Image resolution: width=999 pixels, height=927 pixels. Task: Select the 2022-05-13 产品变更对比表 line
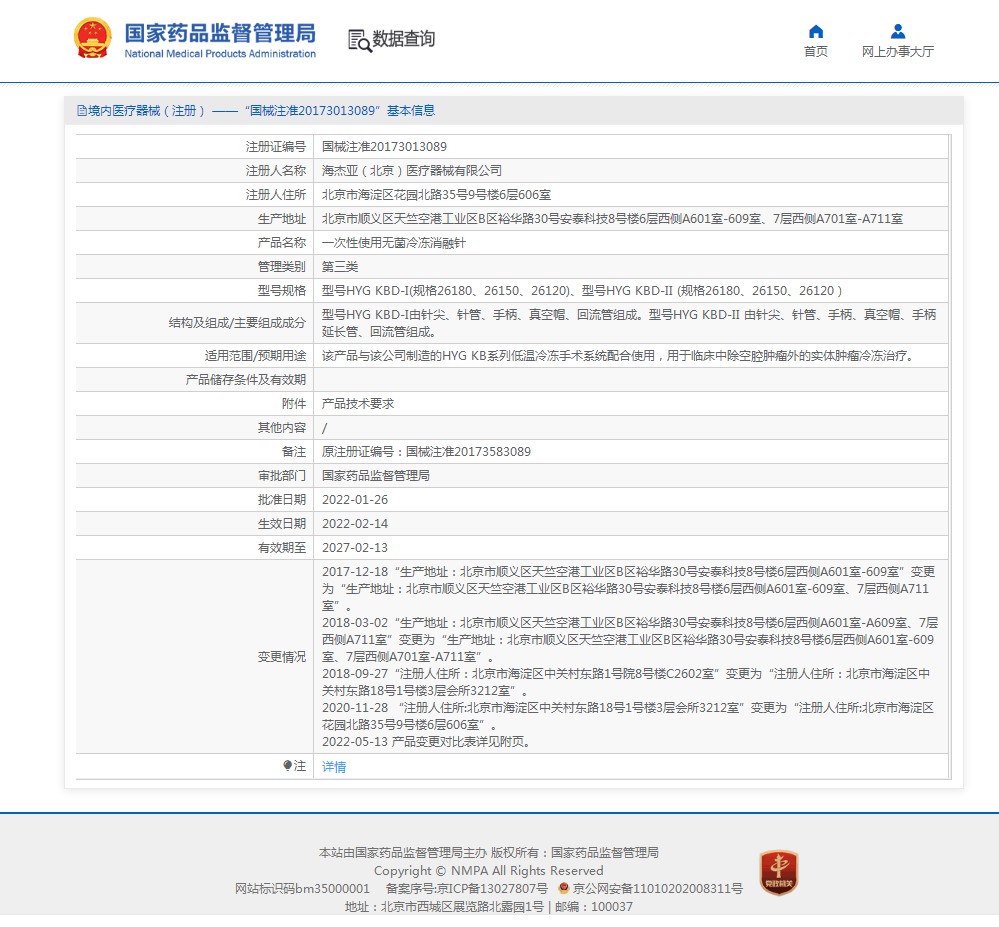[426, 742]
